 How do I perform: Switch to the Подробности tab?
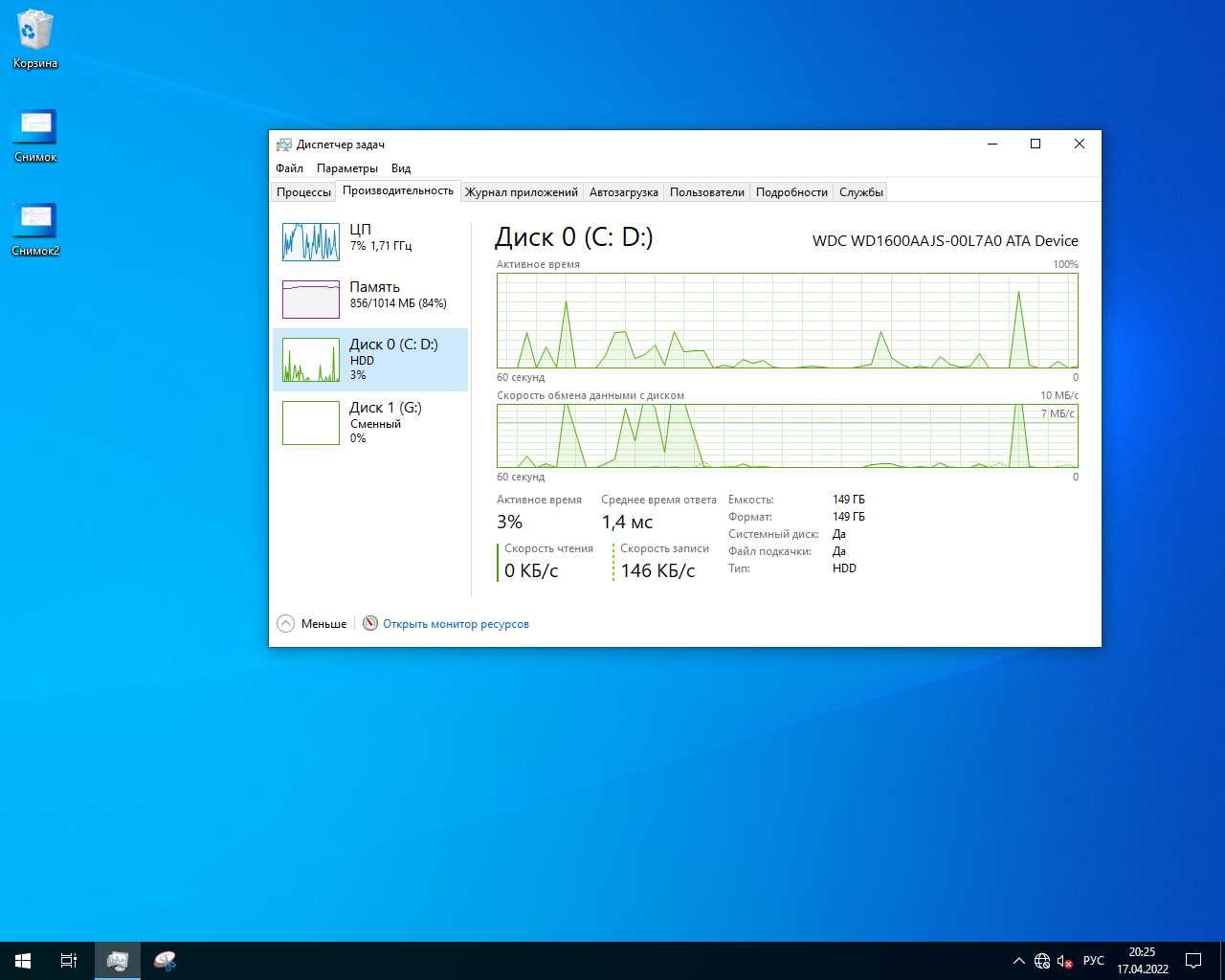pos(791,192)
